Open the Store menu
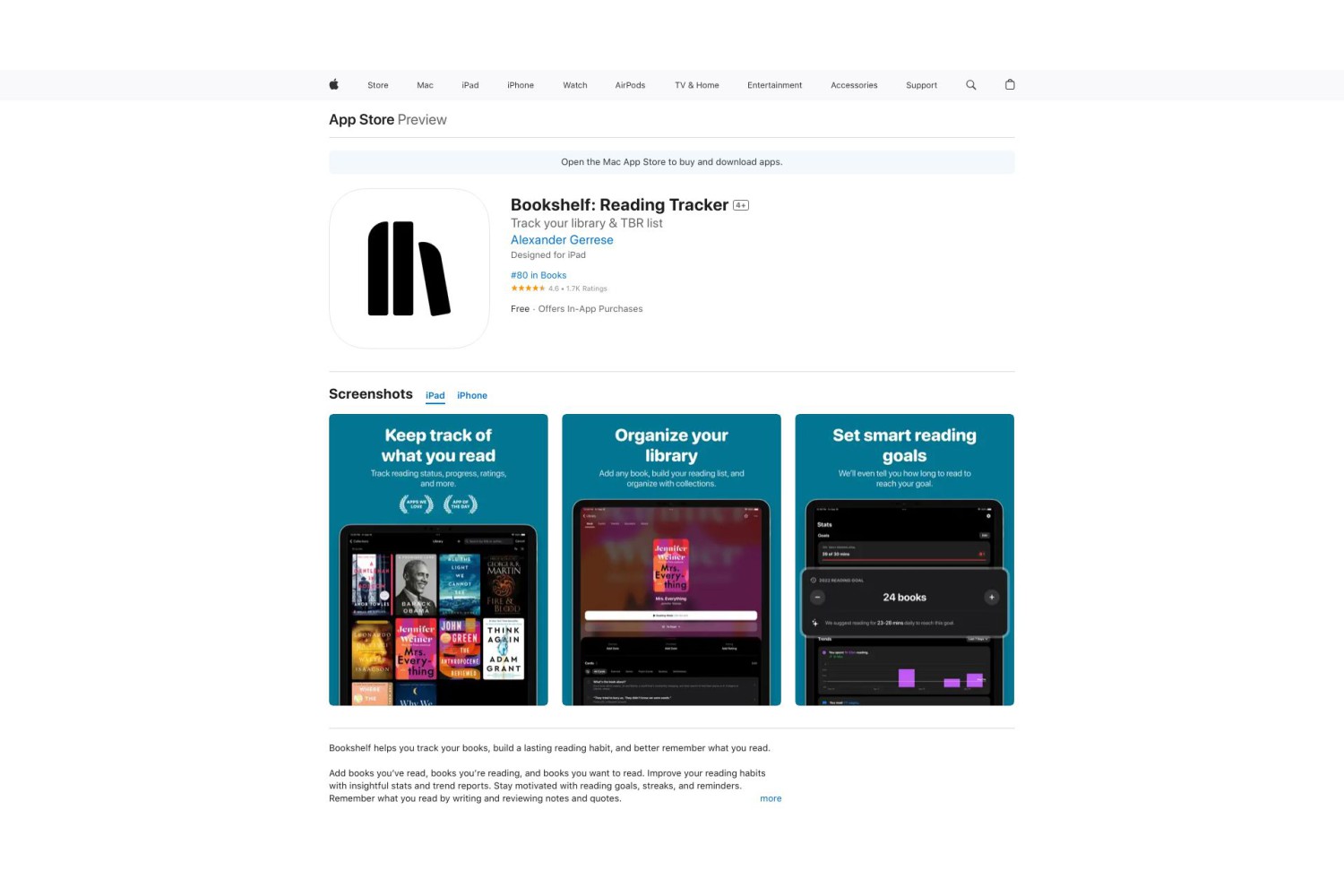Image resolution: width=1344 pixels, height=896 pixels. click(x=378, y=85)
